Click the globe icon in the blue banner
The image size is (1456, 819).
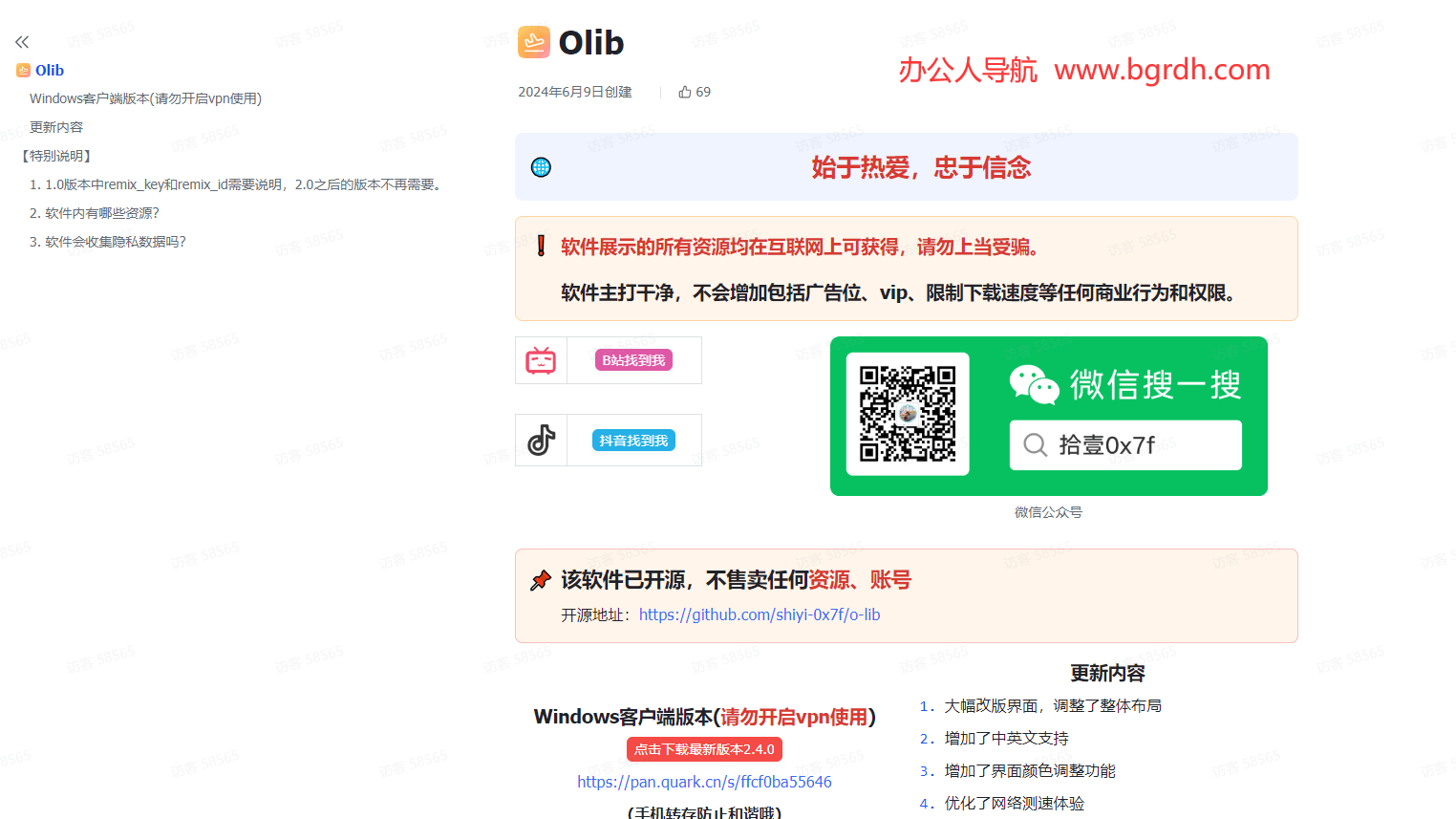[542, 166]
